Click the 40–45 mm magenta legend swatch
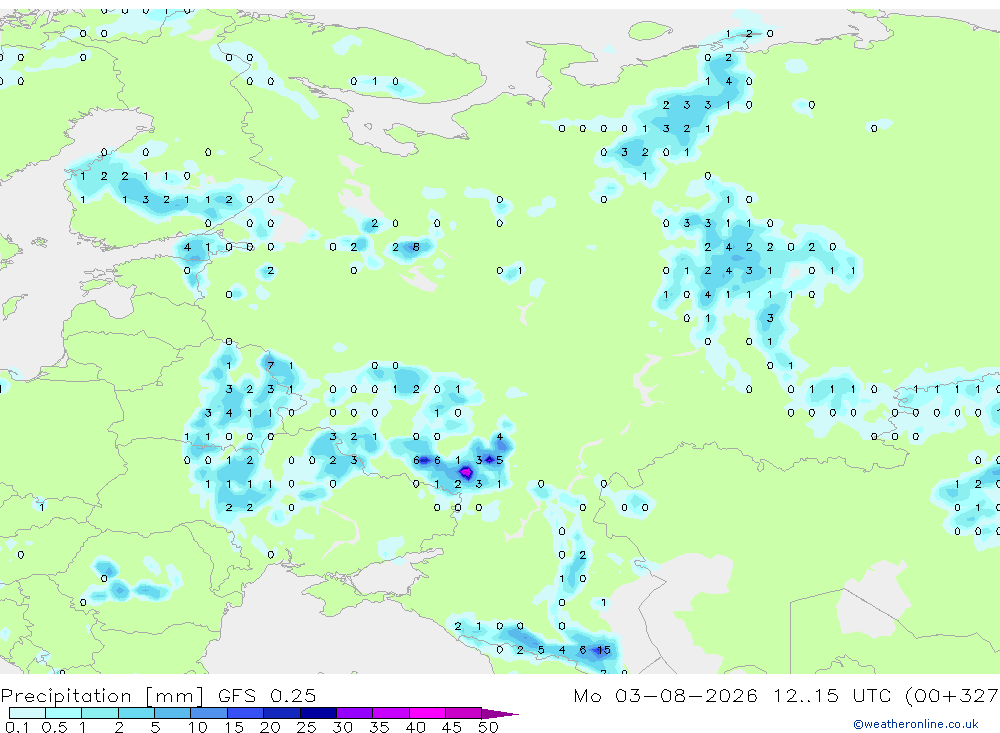1000x733 pixels. pyautogui.click(x=427, y=713)
